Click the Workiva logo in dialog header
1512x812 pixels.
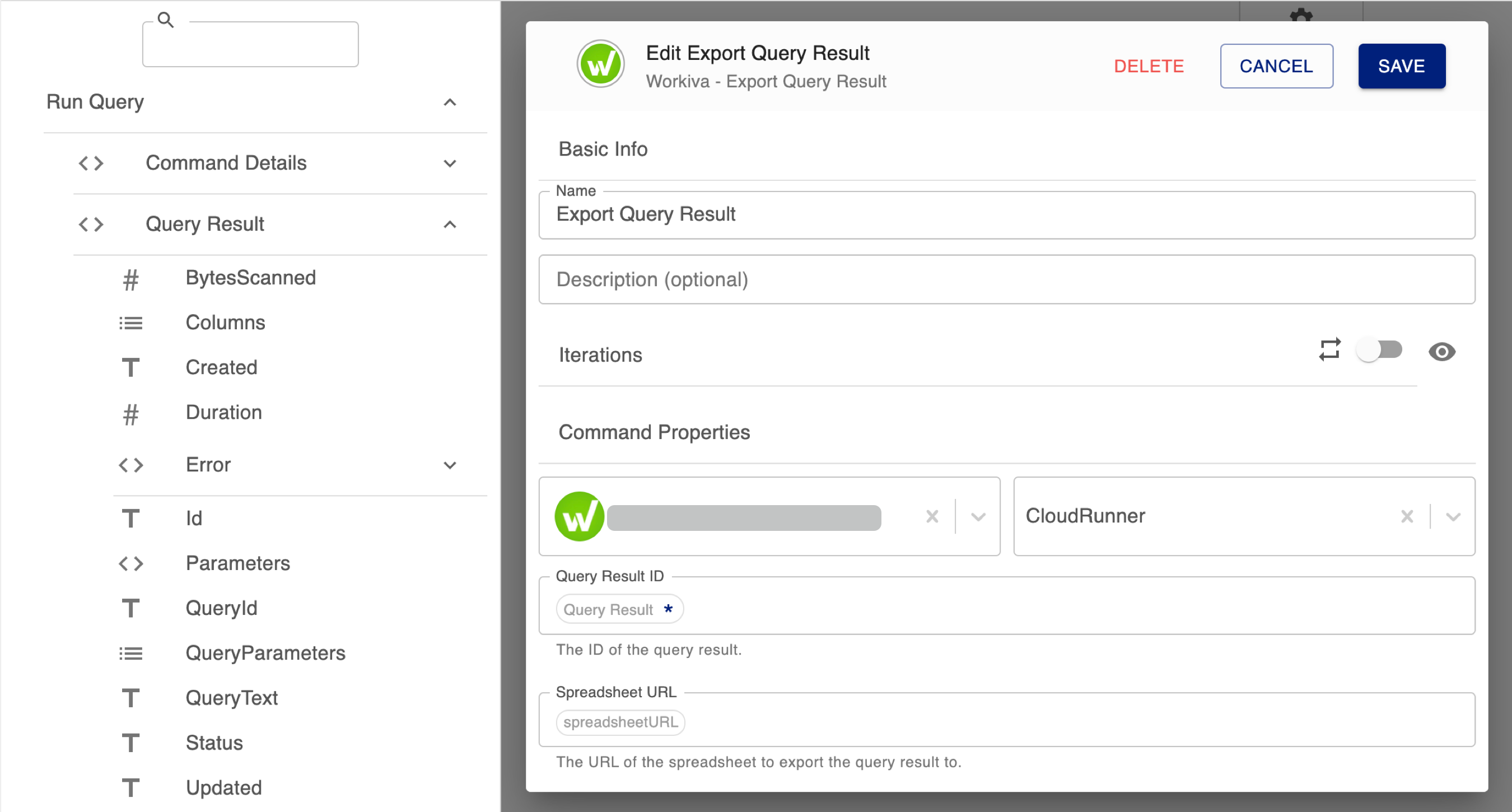(600, 64)
